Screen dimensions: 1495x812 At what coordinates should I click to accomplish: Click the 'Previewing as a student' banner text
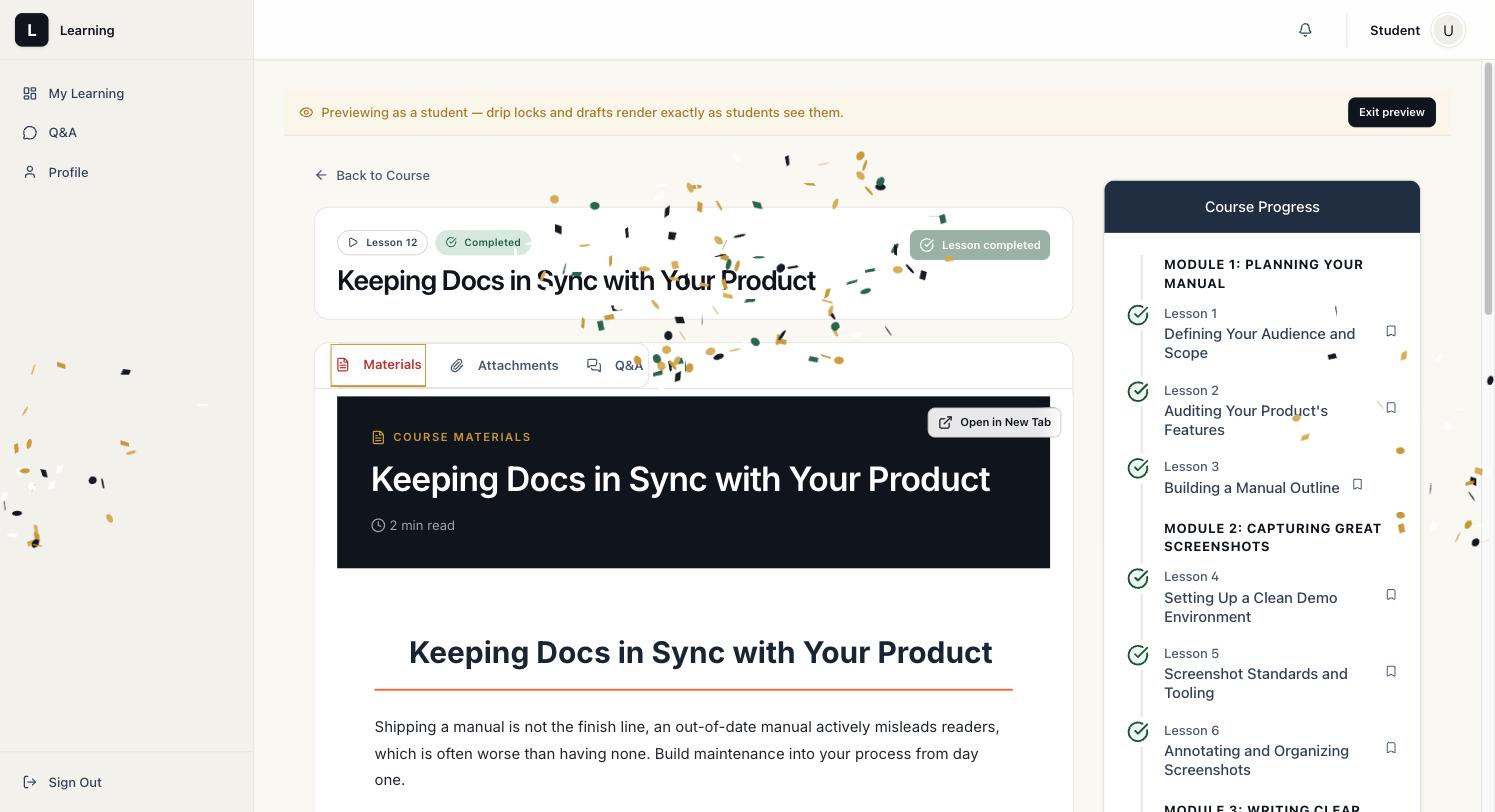(x=582, y=112)
